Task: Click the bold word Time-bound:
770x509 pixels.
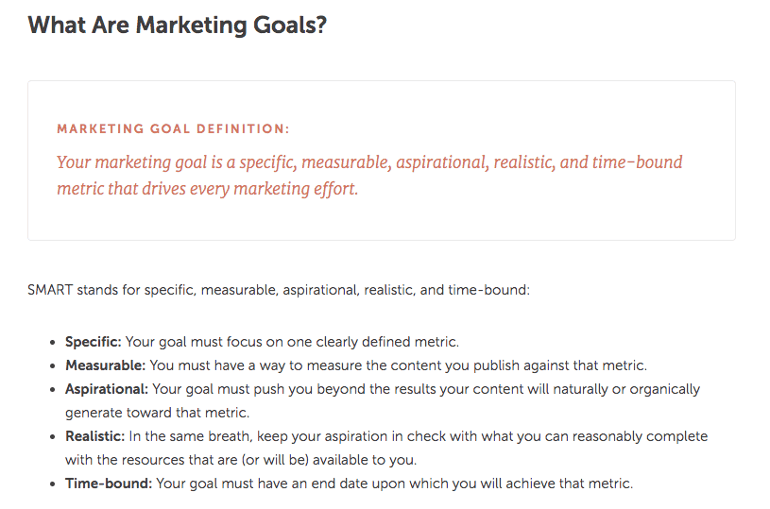Action: pyautogui.click(x=109, y=483)
